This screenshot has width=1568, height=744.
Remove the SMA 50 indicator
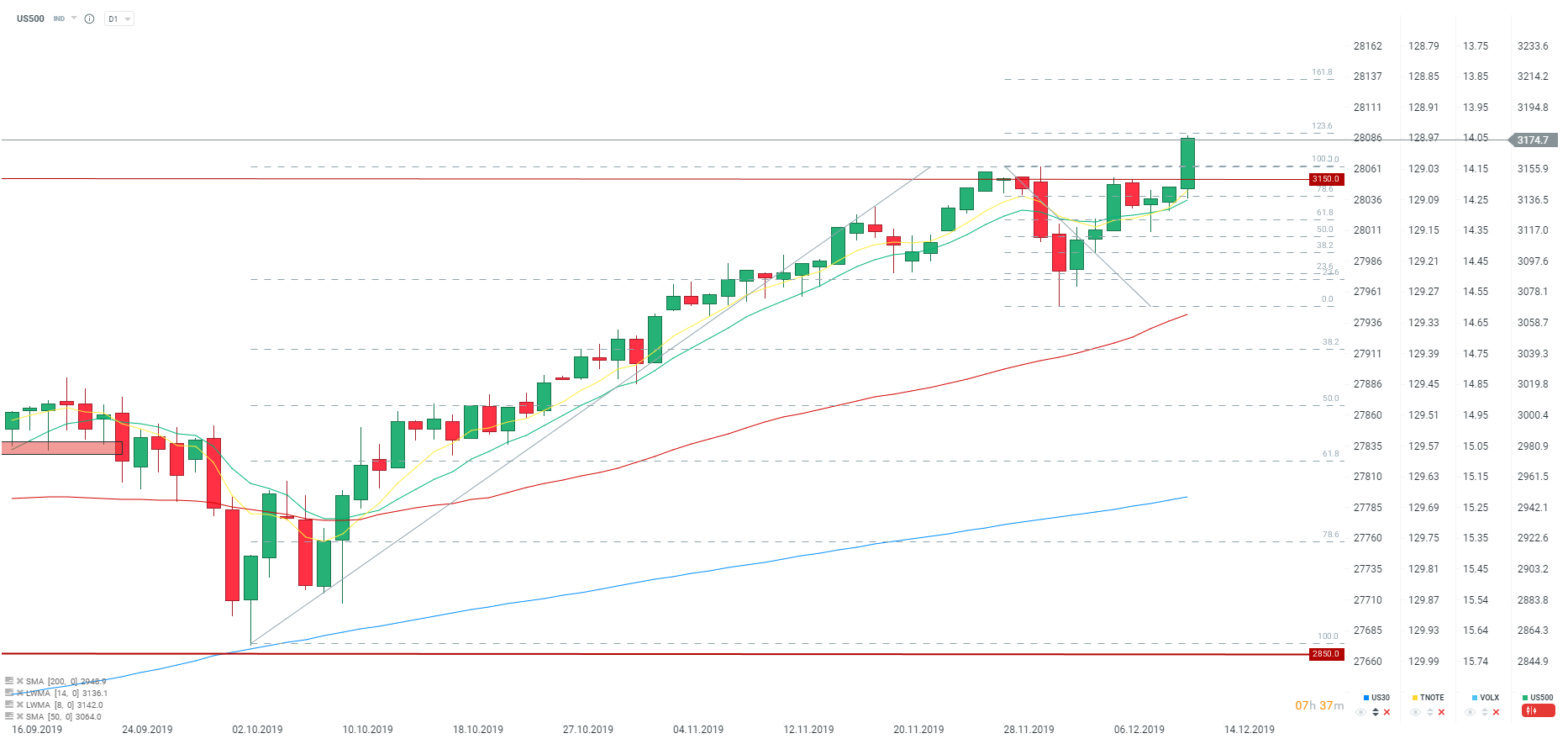coord(19,716)
